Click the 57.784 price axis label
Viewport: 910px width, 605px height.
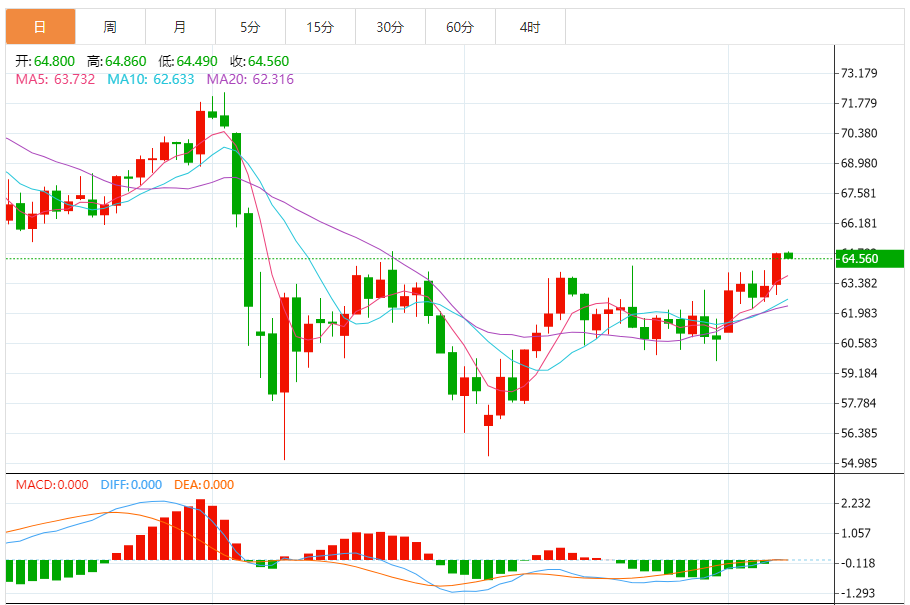859,404
